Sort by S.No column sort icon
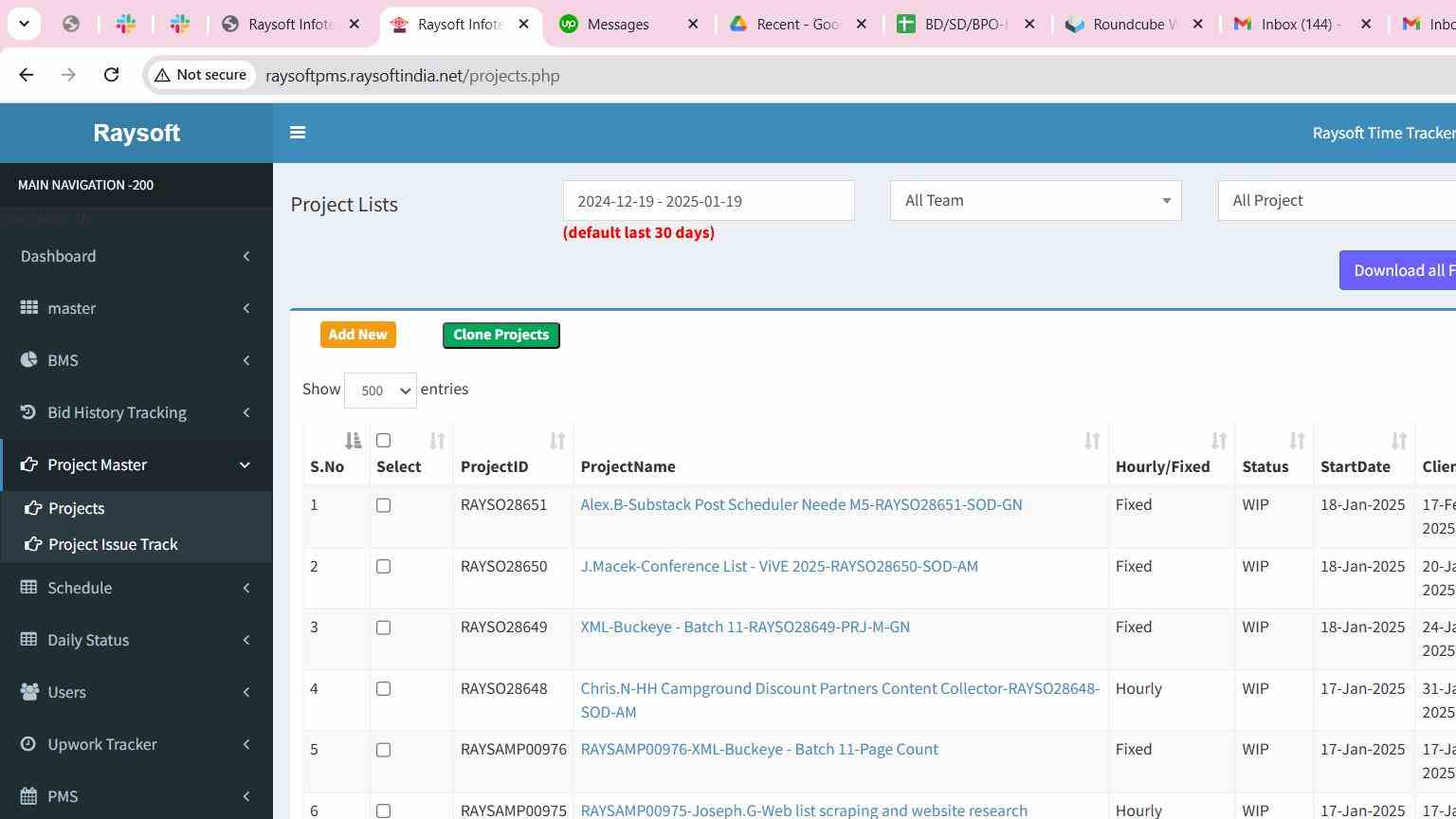The image size is (1456, 819). [353, 441]
